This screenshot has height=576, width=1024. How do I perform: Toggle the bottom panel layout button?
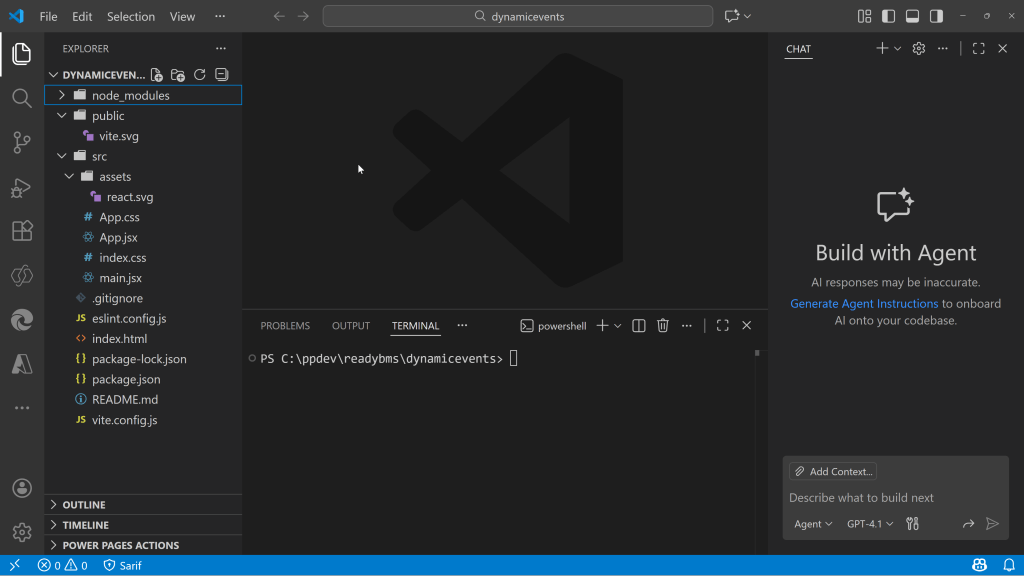click(912, 16)
